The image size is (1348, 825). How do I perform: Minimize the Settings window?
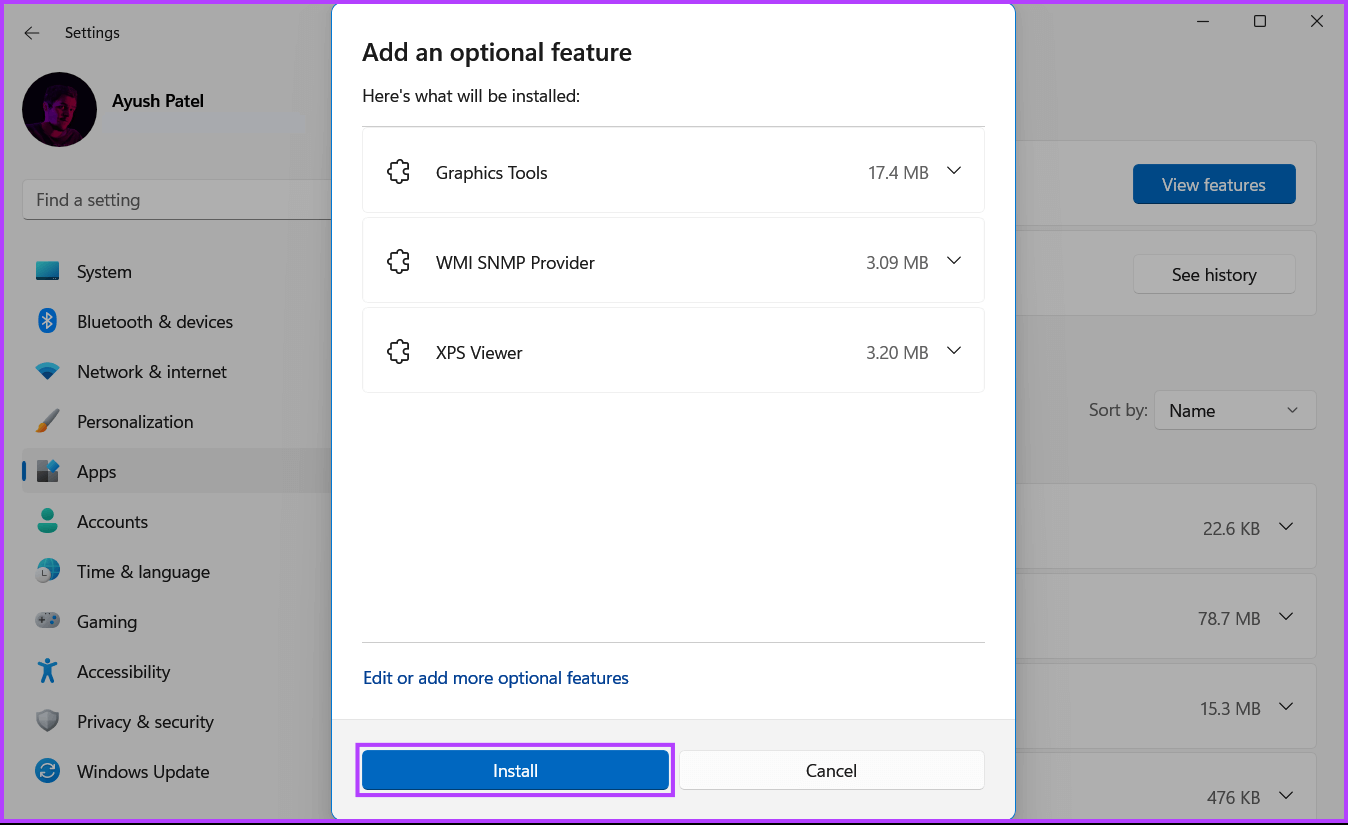pos(1205,21)
